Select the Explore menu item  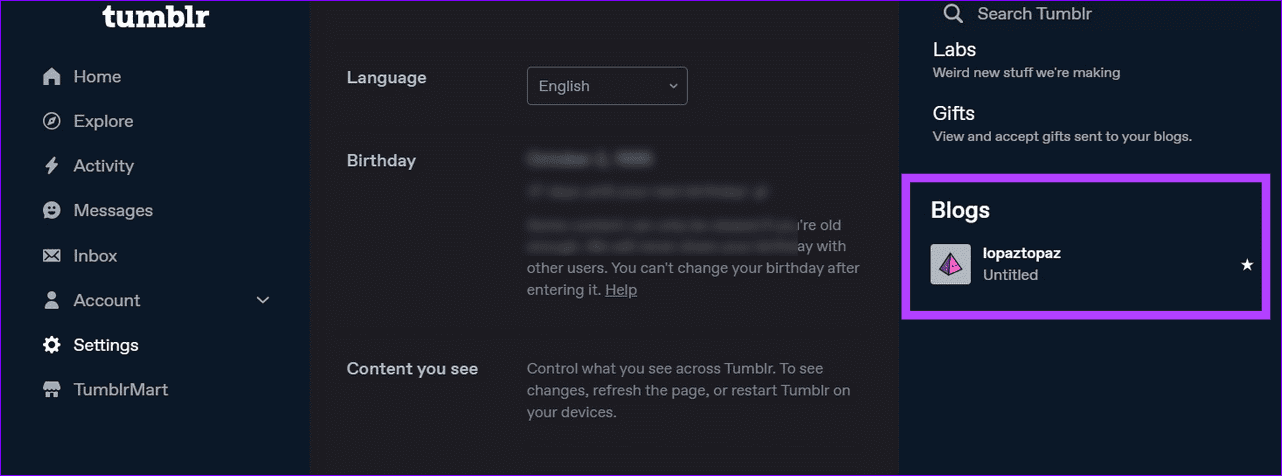103,121
